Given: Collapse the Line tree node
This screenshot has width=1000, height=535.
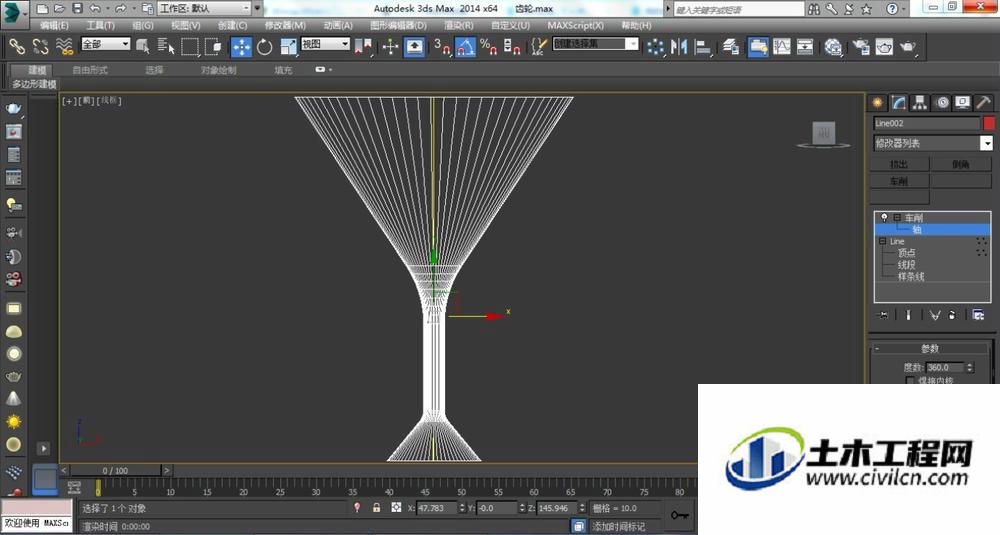Looking at the screenshot, I should [883, 241].
